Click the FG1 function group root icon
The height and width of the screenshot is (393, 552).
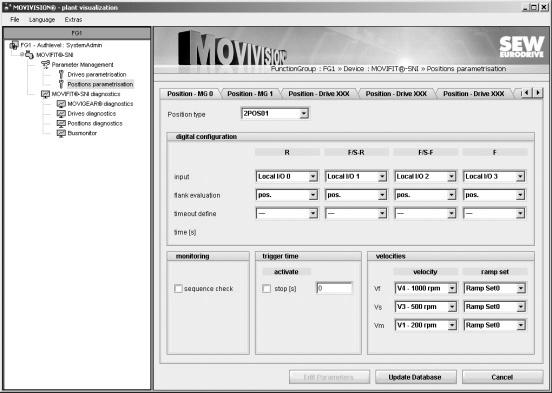click(x=14, y=45)
